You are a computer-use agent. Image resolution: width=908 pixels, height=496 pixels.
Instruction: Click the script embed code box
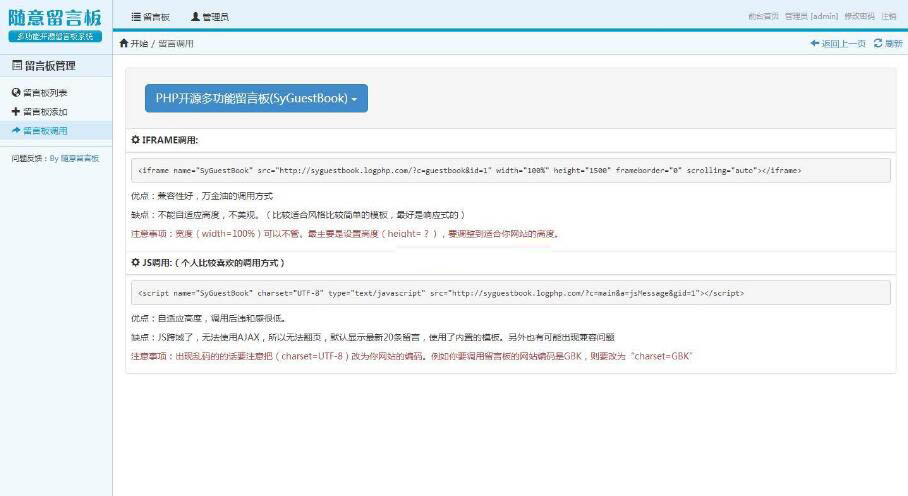(x=511, y=293)
